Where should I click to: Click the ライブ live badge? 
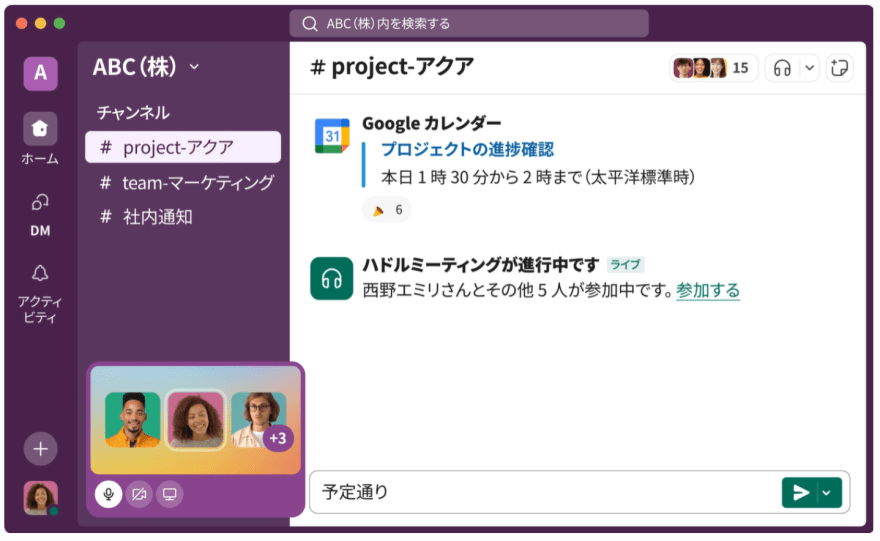[625, 264]
